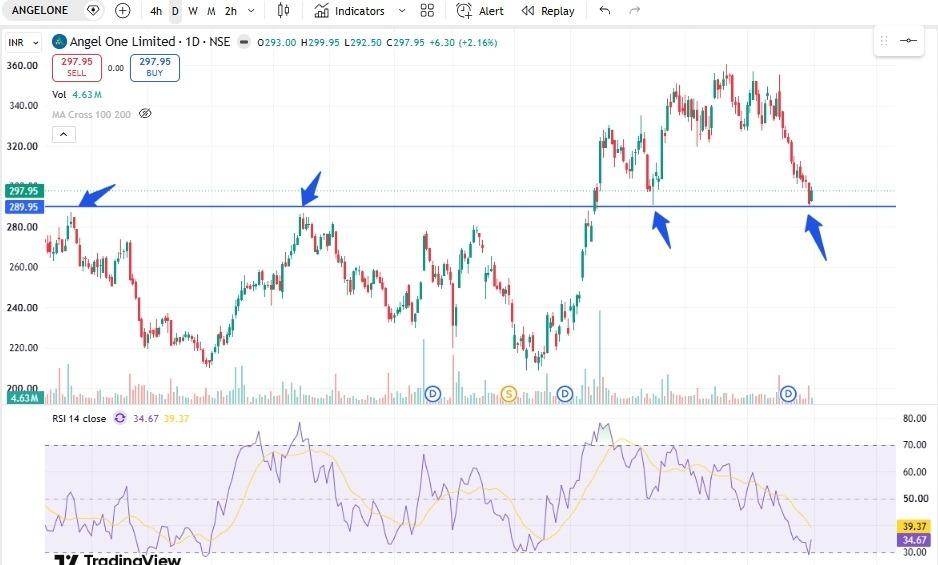Click the RSI moving average value 39.37 in the legend

[176, 418]
